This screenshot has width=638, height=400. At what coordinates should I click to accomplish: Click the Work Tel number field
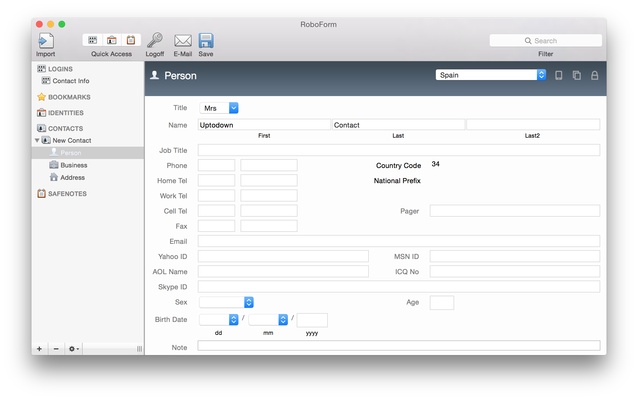point(269,195)
